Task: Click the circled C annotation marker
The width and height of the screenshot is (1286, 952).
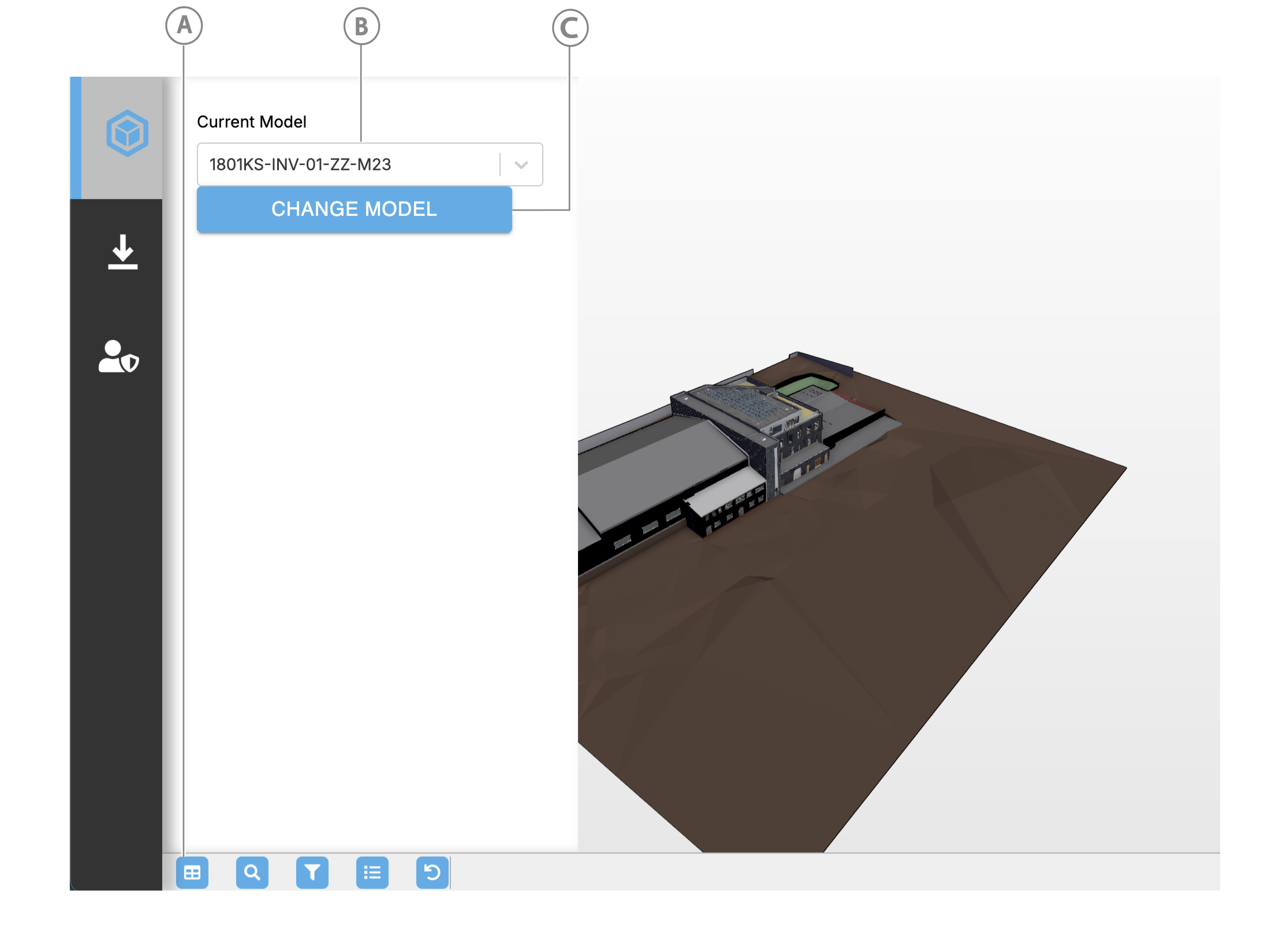Action: point(570,28)
